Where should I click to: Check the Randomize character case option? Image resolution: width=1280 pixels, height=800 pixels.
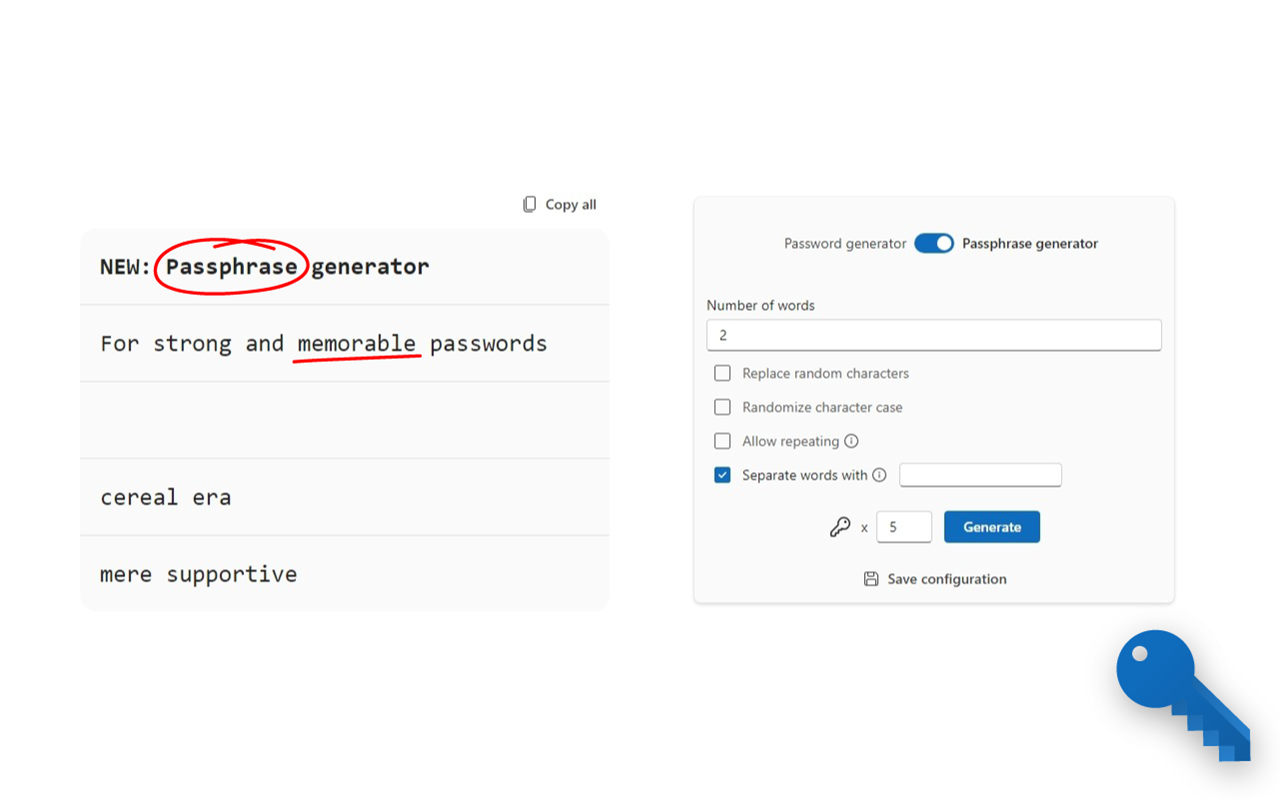point(722,407)
